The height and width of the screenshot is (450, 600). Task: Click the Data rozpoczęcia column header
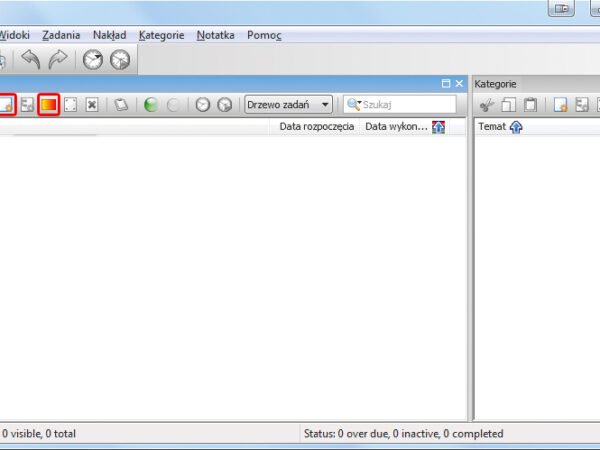(316, 127)
